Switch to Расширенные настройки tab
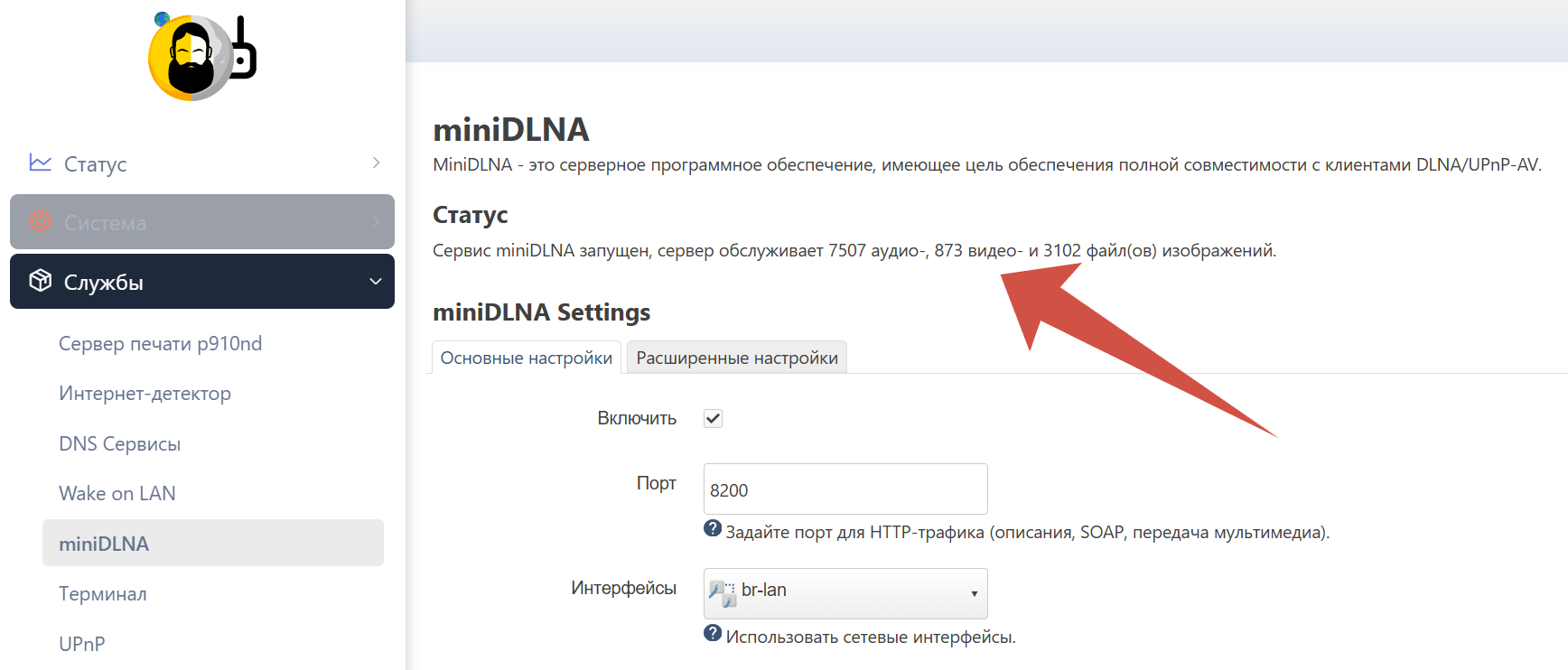Screen dimensions: 1568x670 point(737,358)
